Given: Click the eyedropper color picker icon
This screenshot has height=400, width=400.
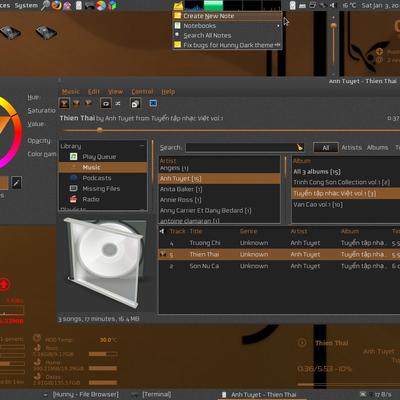Looking at the screenshot, I should pyautogui.click(x=16, y=182).
